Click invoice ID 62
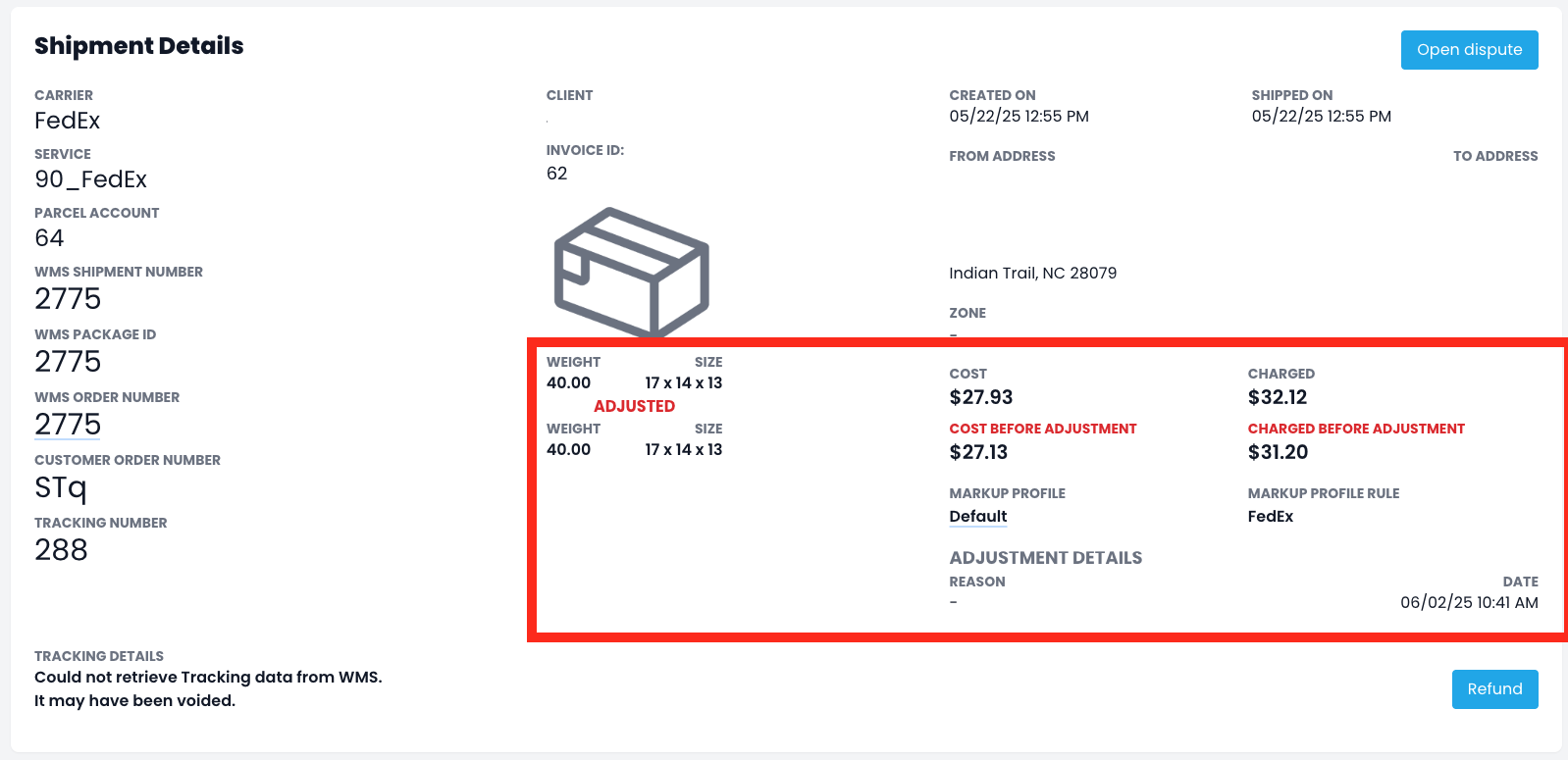The image size is (1568, 760). (556, 174)
